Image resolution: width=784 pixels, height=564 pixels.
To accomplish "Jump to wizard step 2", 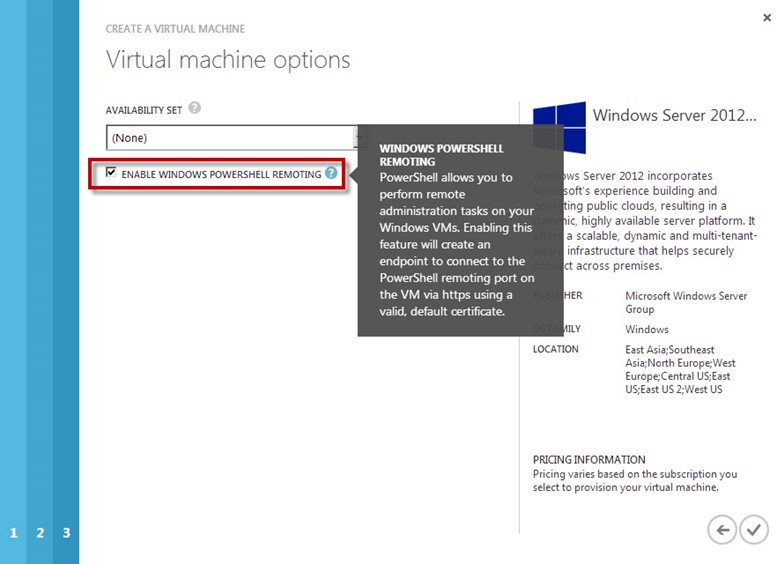I will (x=40, y=533).
